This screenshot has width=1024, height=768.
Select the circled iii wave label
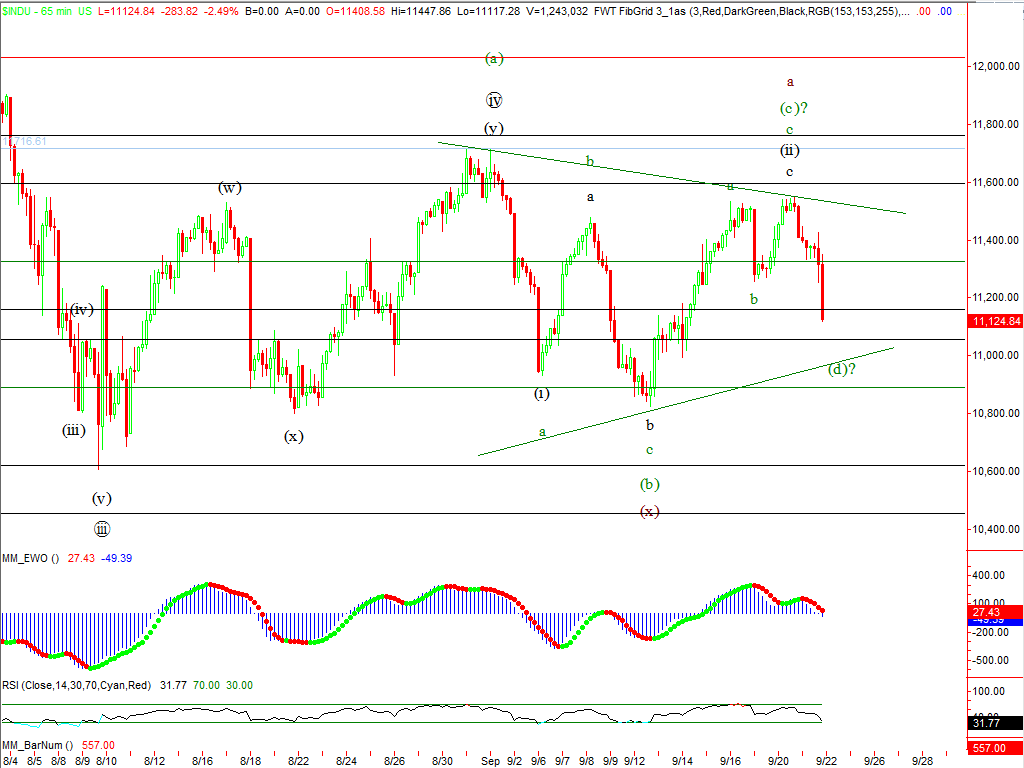(102, 529)
